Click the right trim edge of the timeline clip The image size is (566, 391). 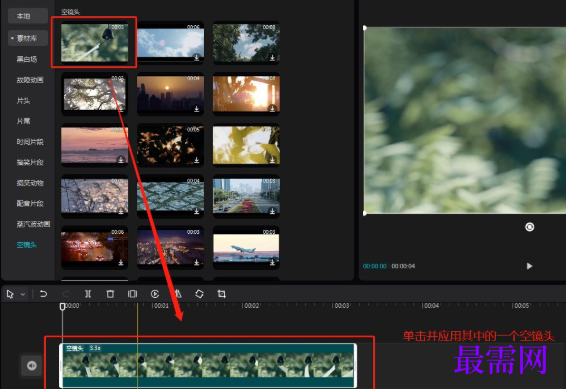pos(355,366)
